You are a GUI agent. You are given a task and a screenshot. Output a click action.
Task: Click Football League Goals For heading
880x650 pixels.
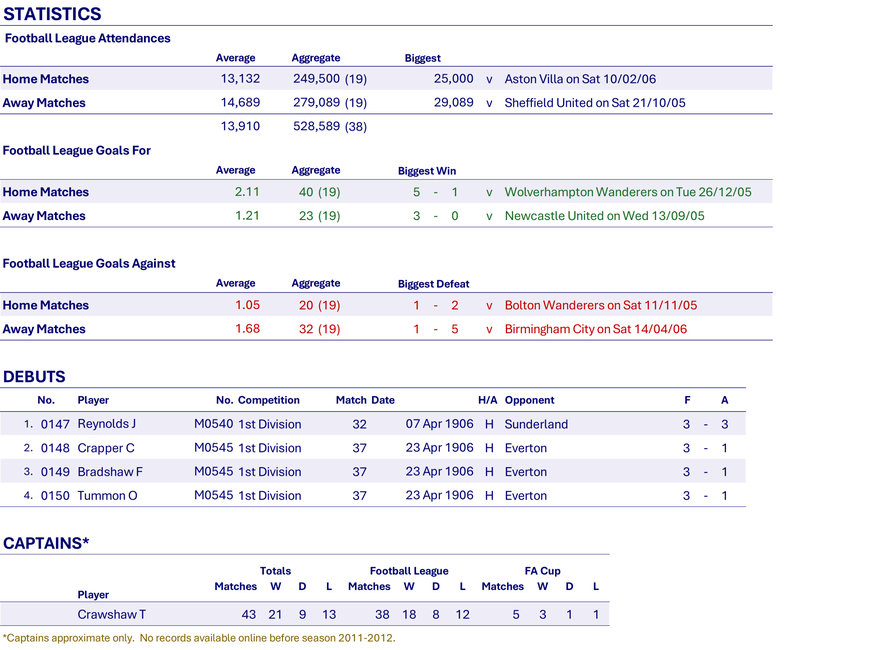77,150
